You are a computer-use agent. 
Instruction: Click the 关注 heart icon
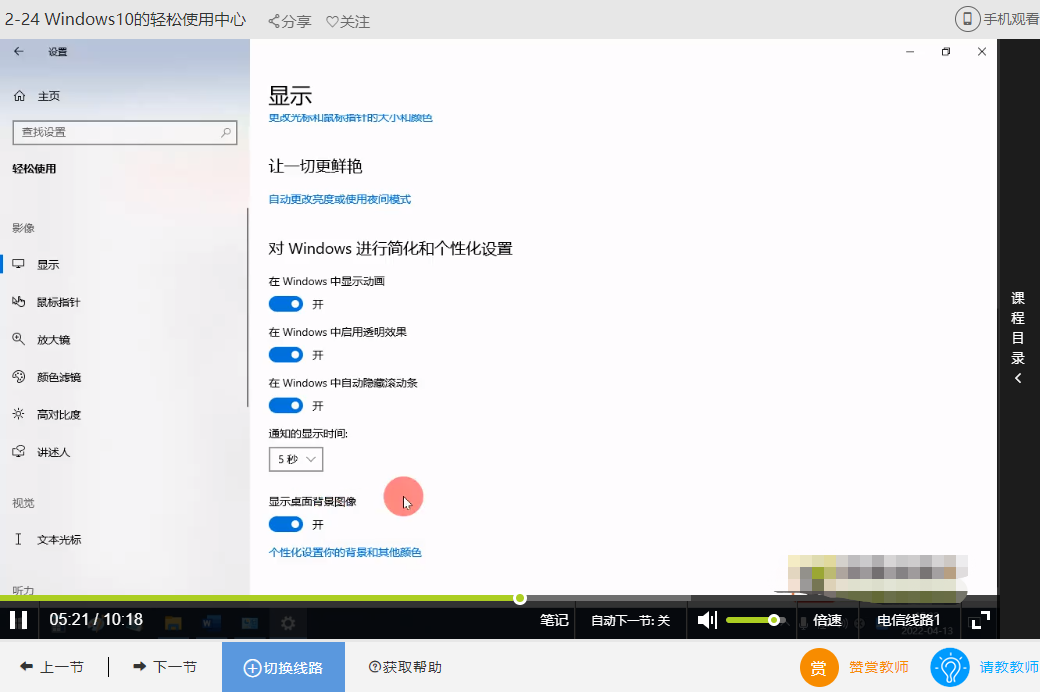click(332, 22)
